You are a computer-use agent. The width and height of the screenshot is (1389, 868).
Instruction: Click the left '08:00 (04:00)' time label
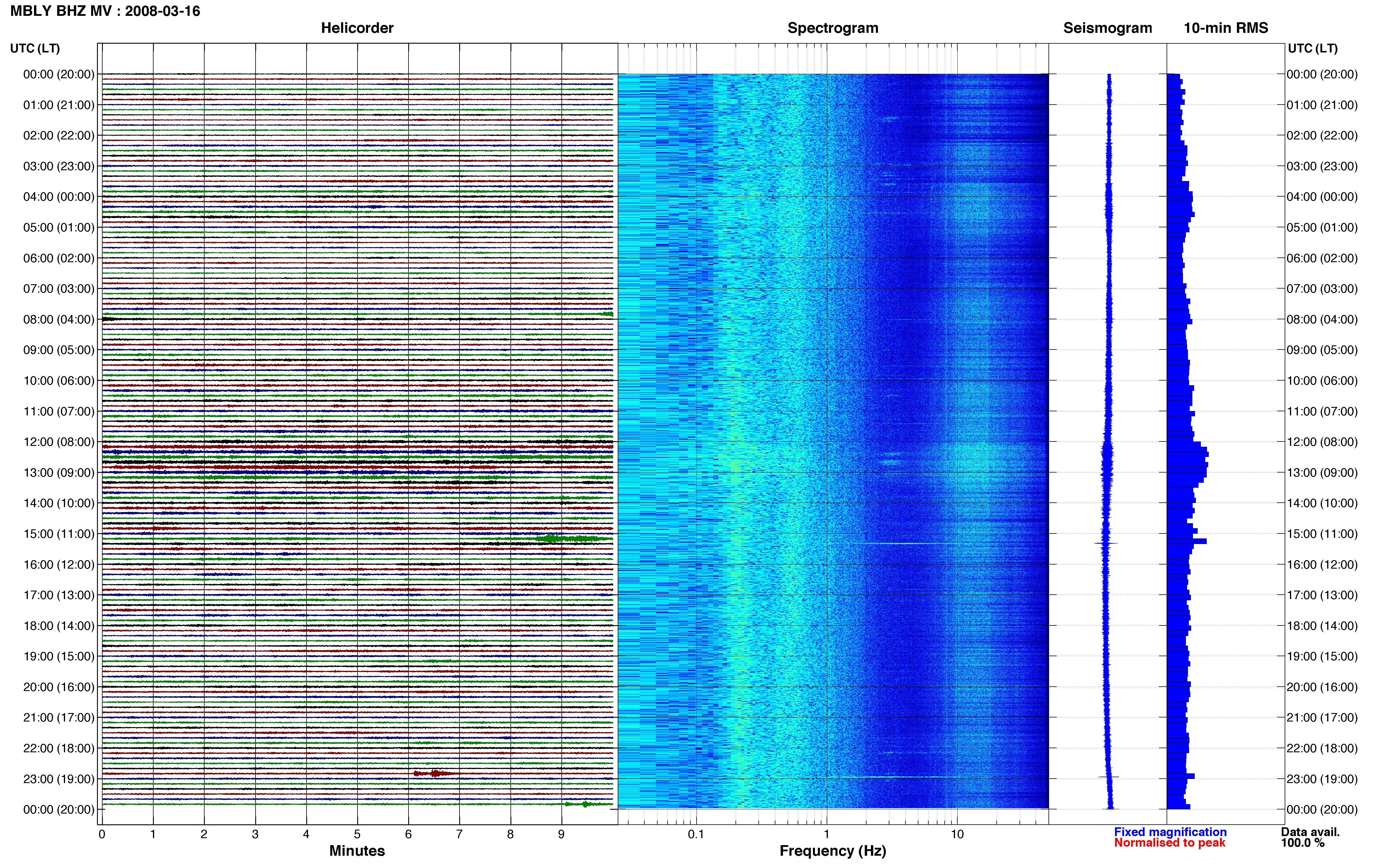pyautogui.click(x=59, y=319)
